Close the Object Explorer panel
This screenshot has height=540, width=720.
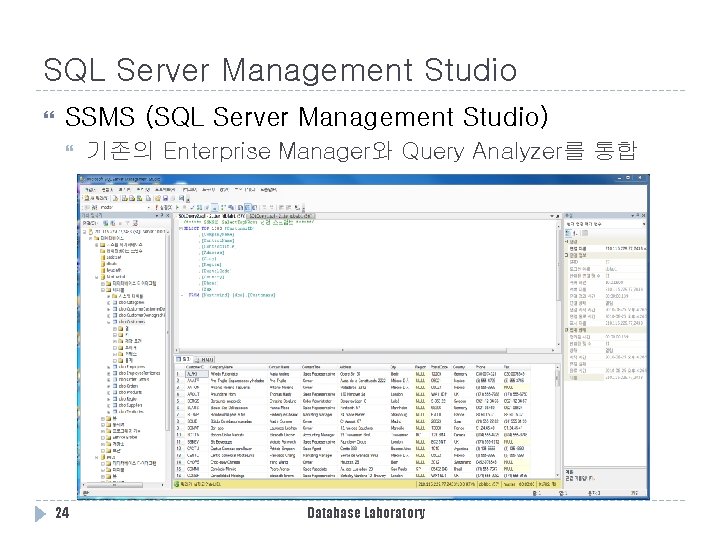click(168, 215)
